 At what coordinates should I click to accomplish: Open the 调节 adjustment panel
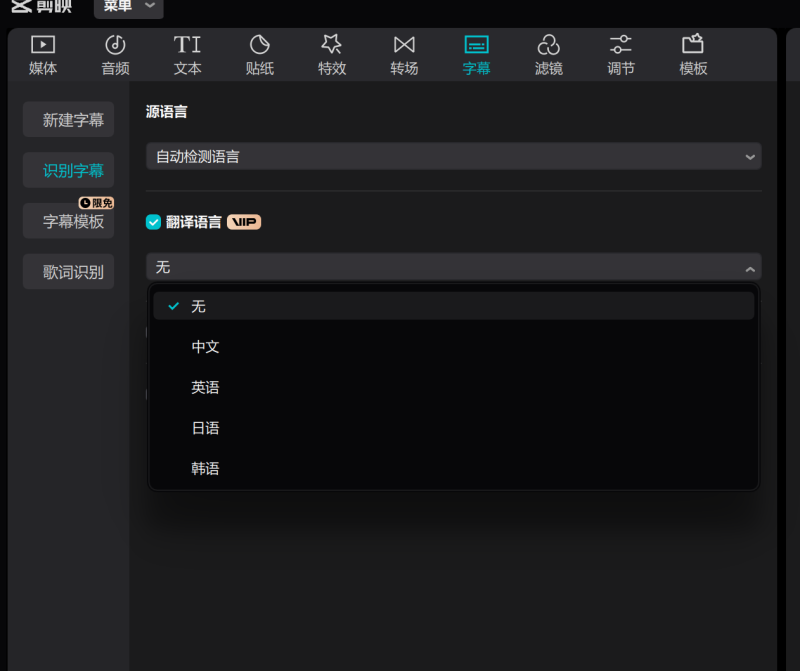point(620,54)
